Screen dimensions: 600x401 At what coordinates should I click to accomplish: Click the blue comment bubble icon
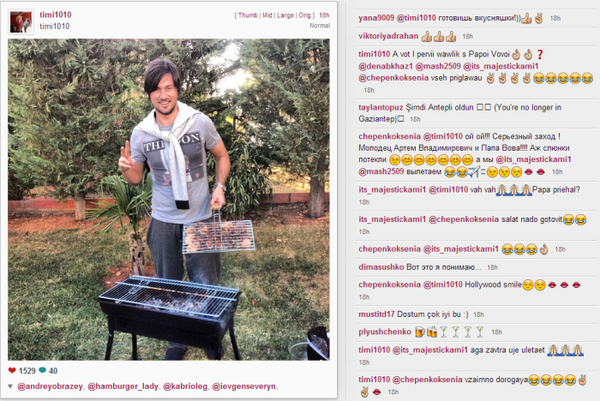pos(42,370)
